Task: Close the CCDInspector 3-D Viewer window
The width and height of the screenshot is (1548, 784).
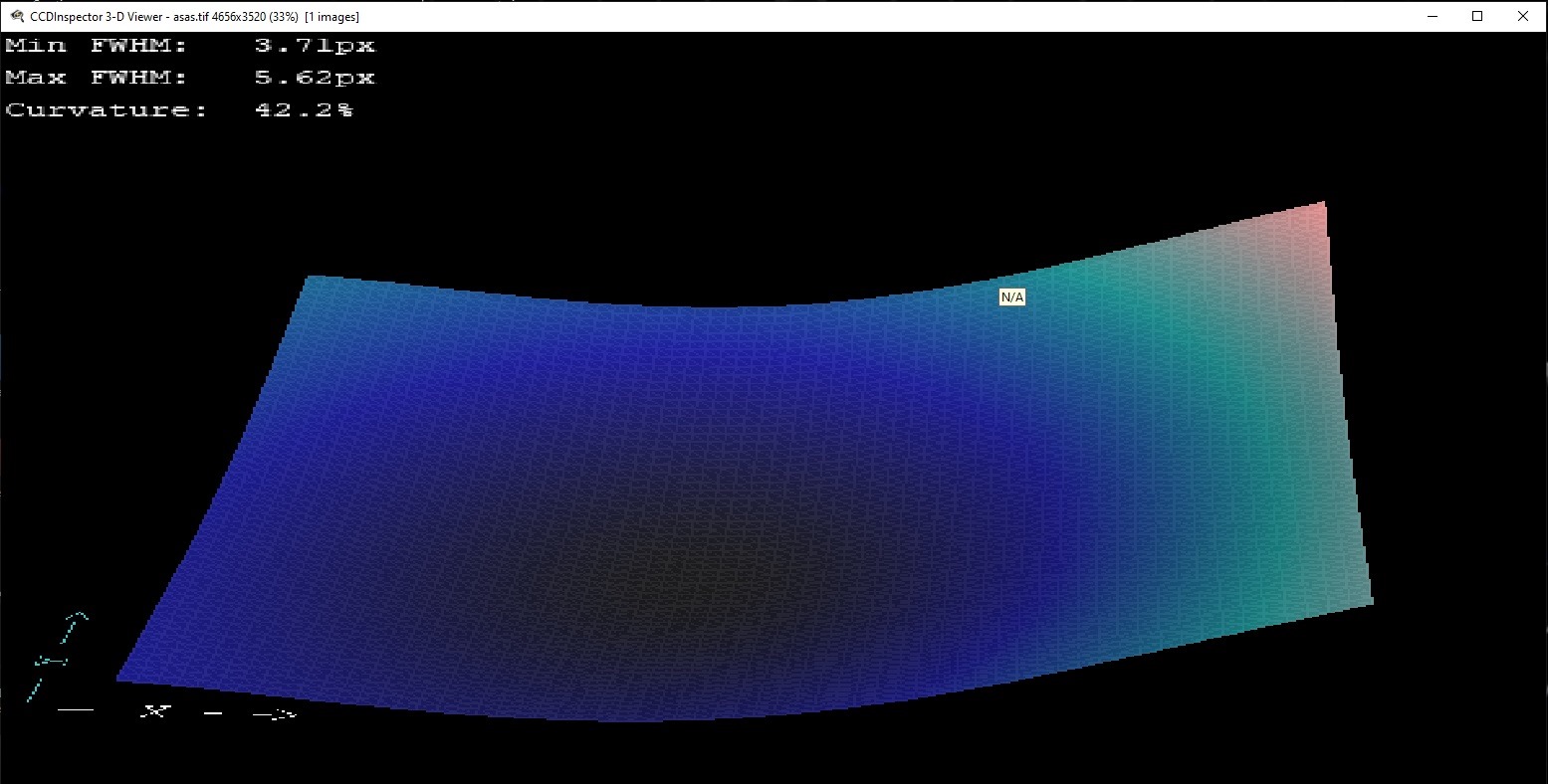Action: pyautogui.click(x=1523, y=16)
